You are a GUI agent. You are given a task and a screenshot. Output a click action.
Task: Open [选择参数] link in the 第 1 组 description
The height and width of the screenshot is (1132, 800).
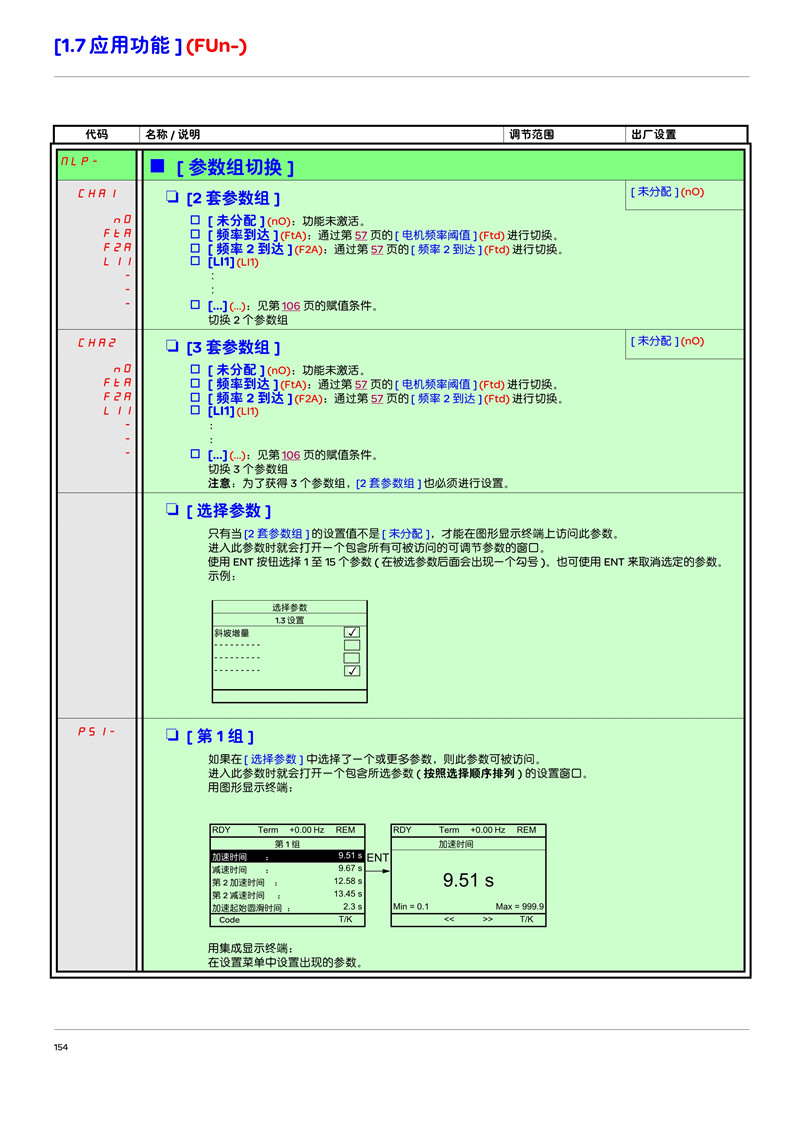coord(274,759)
